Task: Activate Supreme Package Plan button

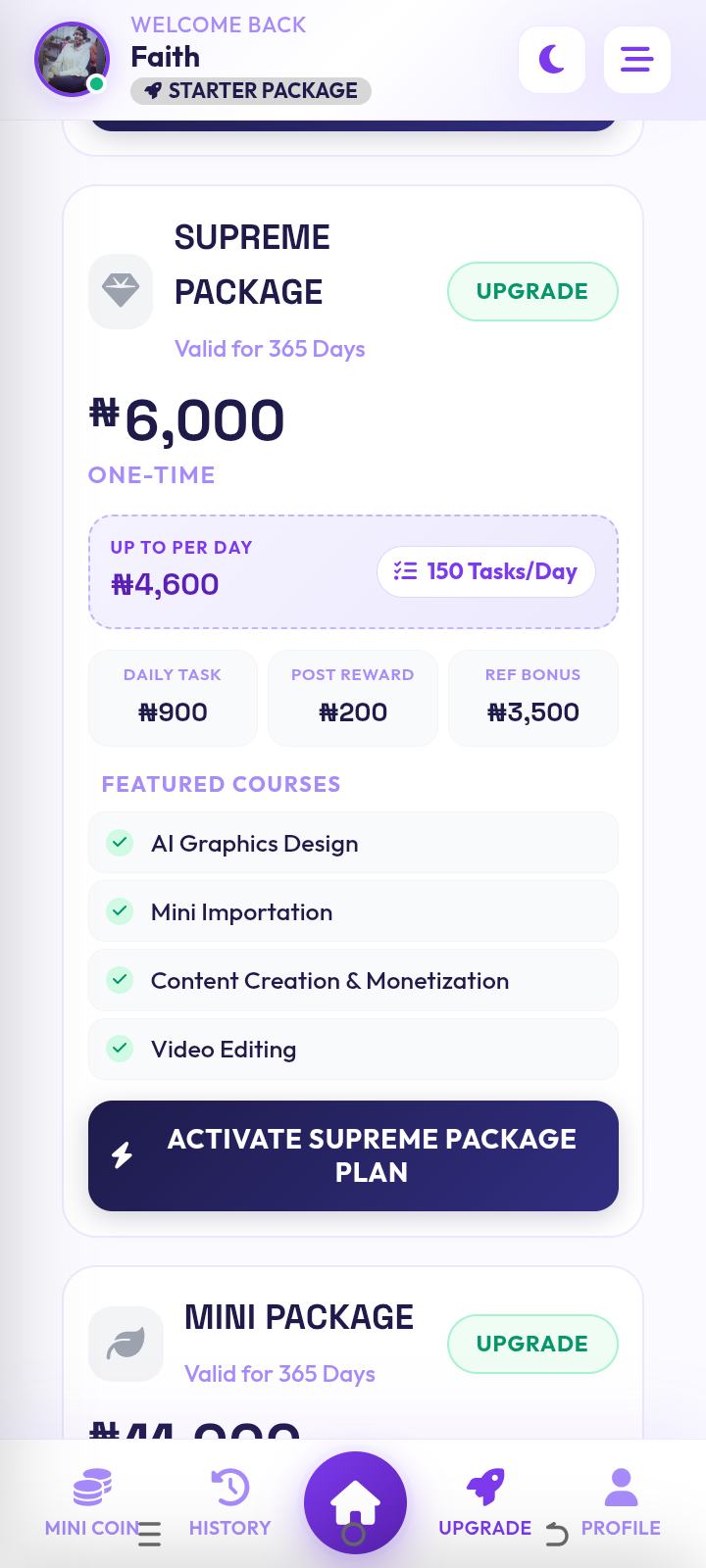Action: pos(353,1155)
